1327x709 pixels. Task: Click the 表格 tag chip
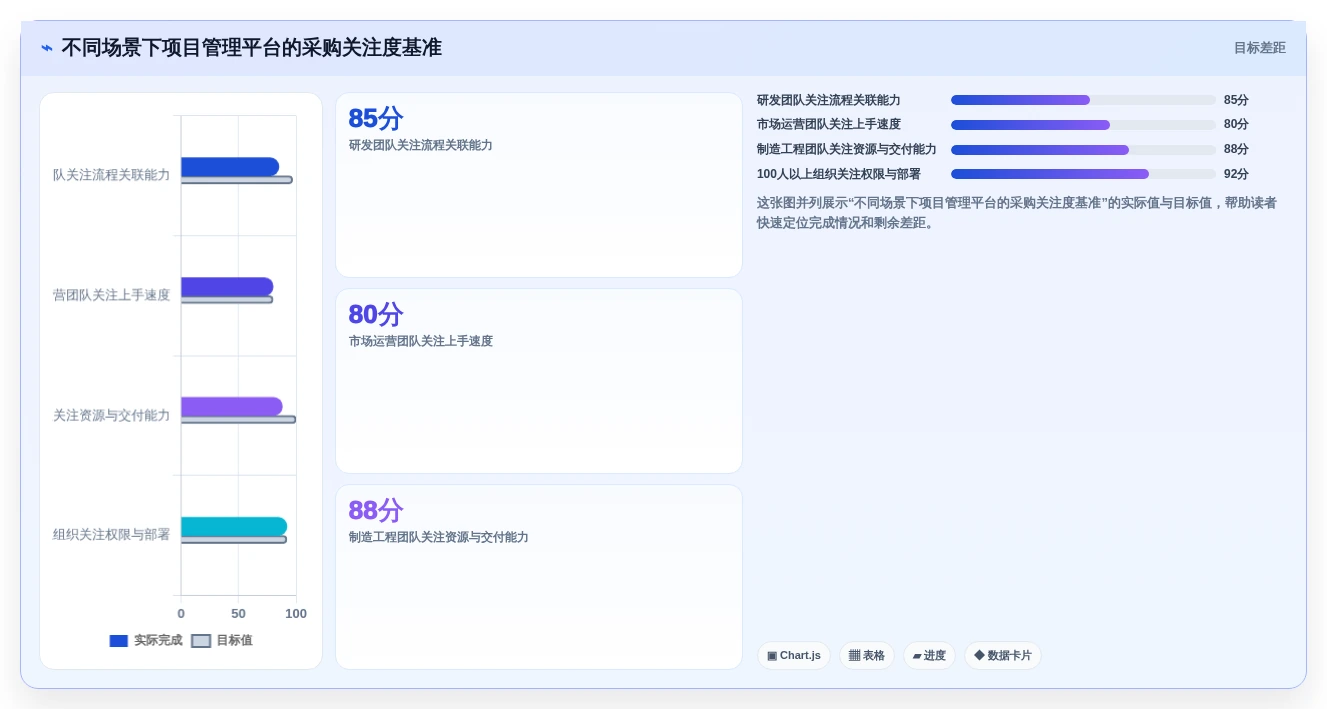(867, 656)
